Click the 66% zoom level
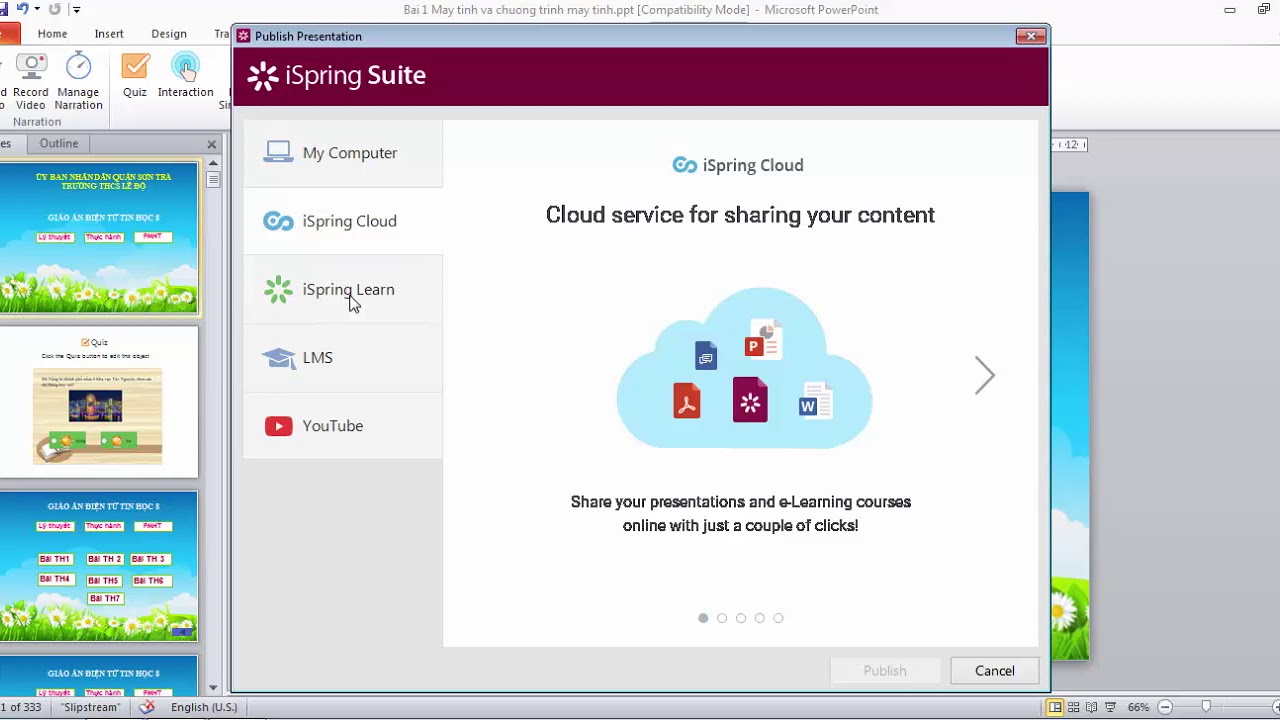The height and width of the screenshot is (720, 1280). (1139, 707)
